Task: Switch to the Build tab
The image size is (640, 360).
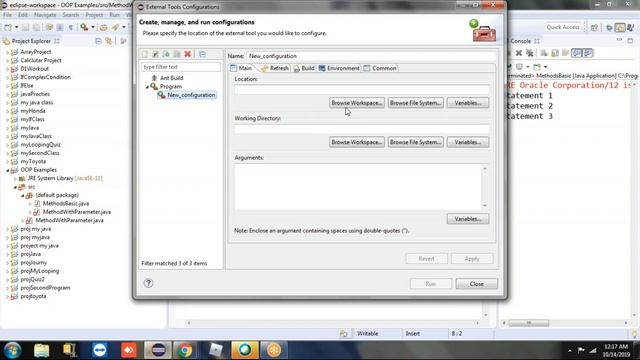Action: [304, 68]
